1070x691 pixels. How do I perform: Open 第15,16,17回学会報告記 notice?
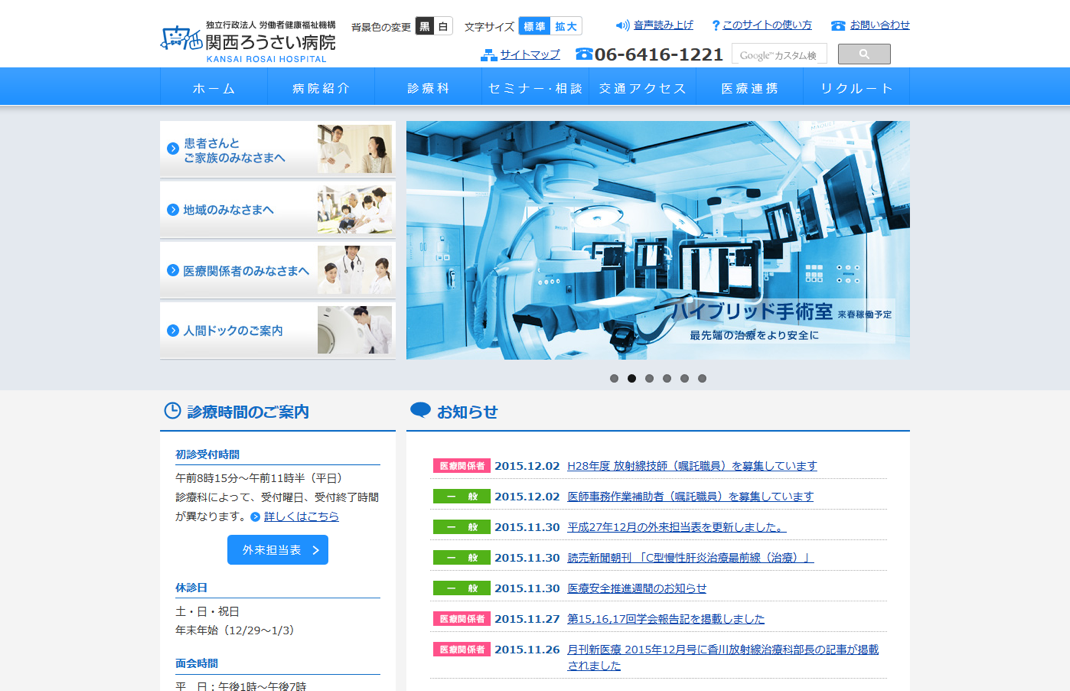click(x=666, y=619)
